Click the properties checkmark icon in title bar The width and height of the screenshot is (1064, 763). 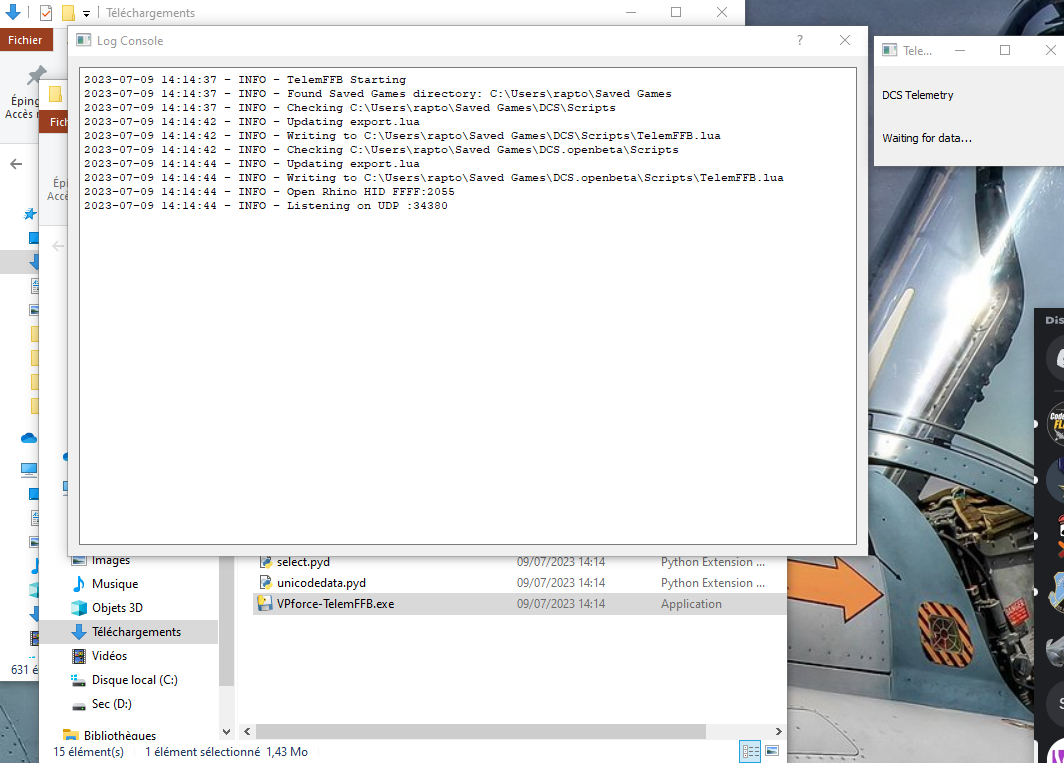pyautogui.click(x=45, y=12)
